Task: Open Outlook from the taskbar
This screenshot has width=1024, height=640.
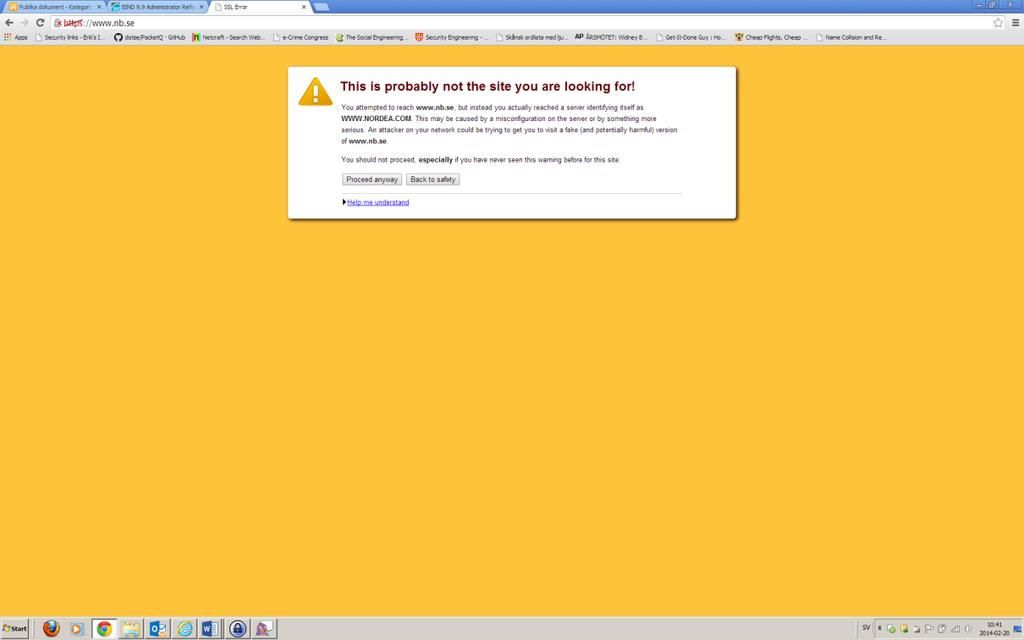Action: point(158,629)
